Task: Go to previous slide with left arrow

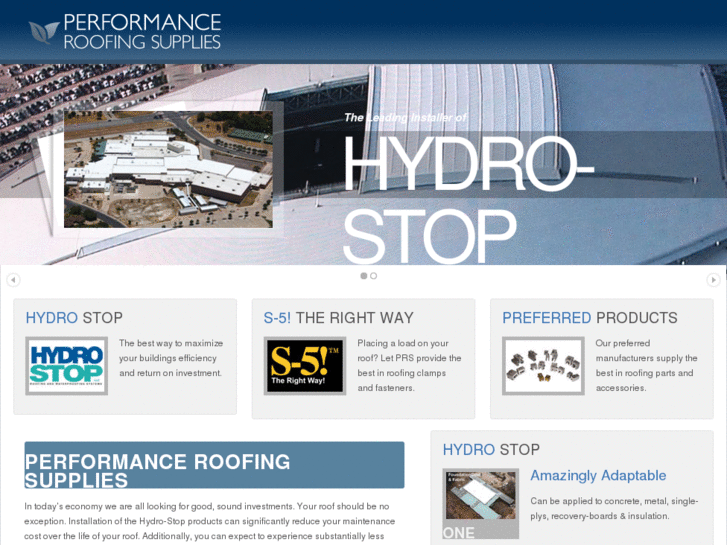Action: 13,280
